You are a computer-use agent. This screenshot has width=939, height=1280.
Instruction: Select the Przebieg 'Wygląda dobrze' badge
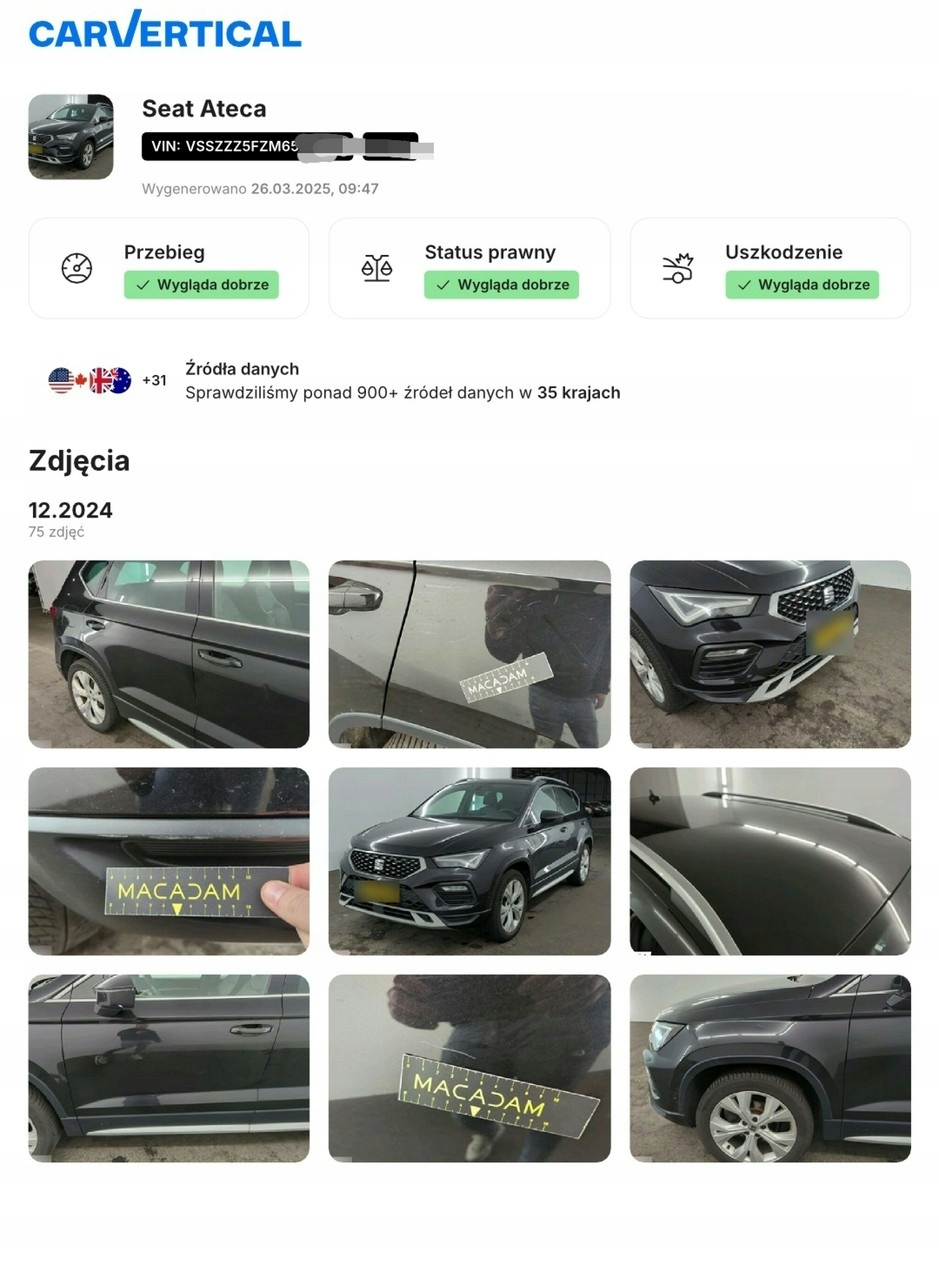201,285
